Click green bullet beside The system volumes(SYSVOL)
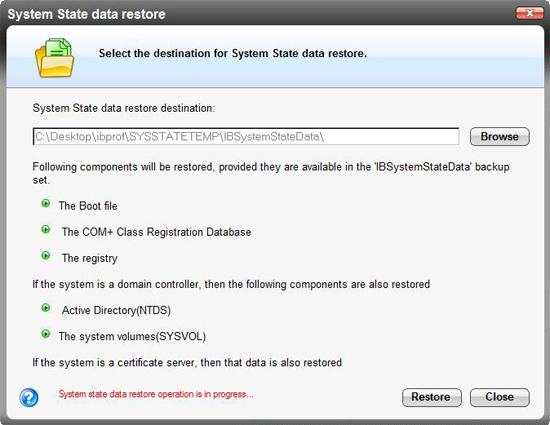Viewport: 550px width, 425px height. coord(46,333)
